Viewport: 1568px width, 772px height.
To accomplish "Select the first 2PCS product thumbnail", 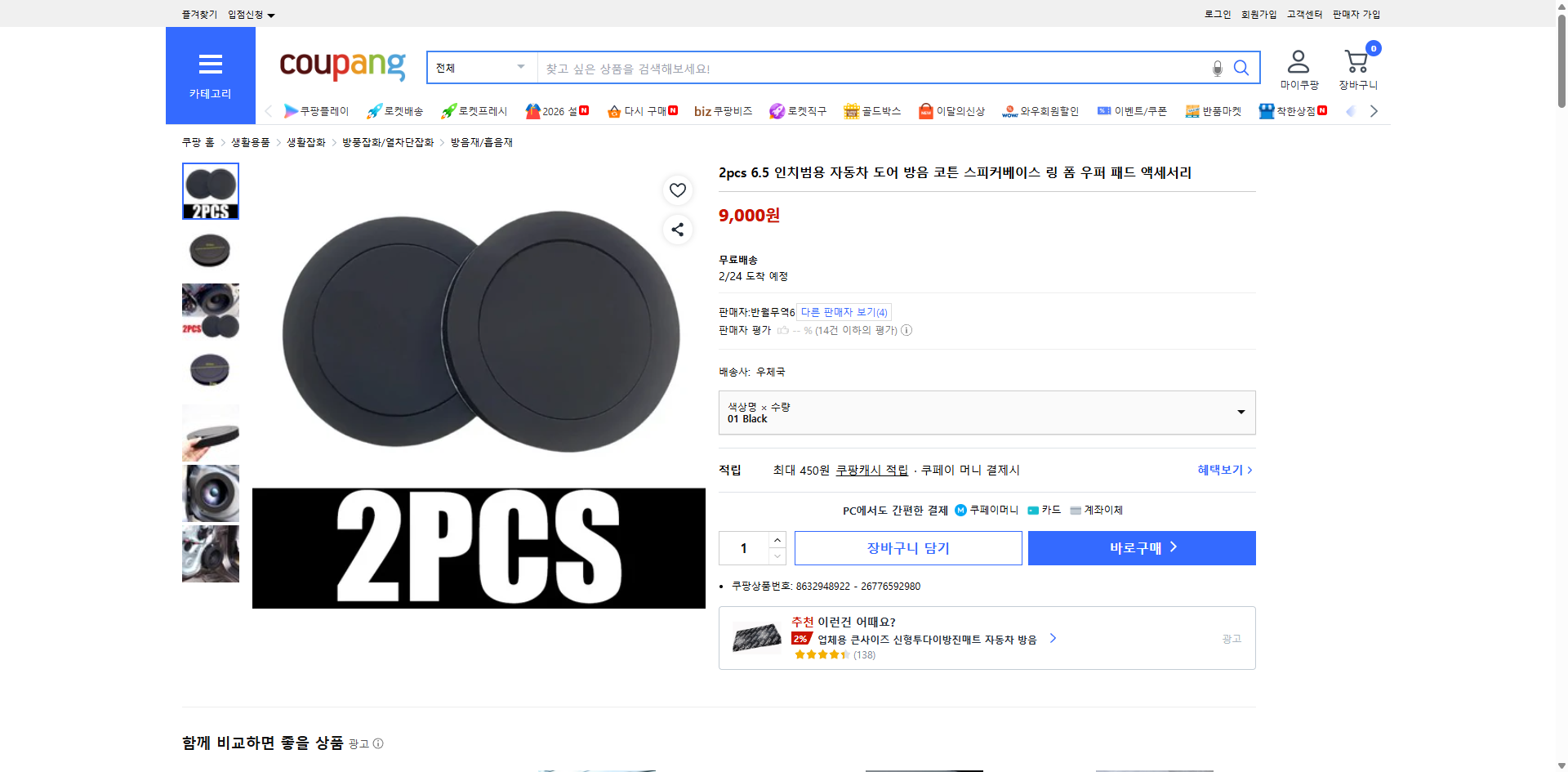I will (x=210, y=191).
